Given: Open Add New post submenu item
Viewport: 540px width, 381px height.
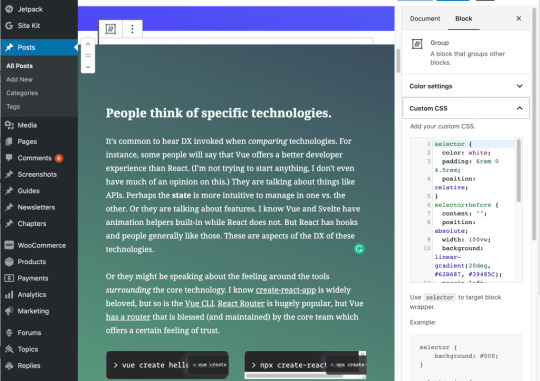Looking at the screenshot, I should (x=19, y=80).
